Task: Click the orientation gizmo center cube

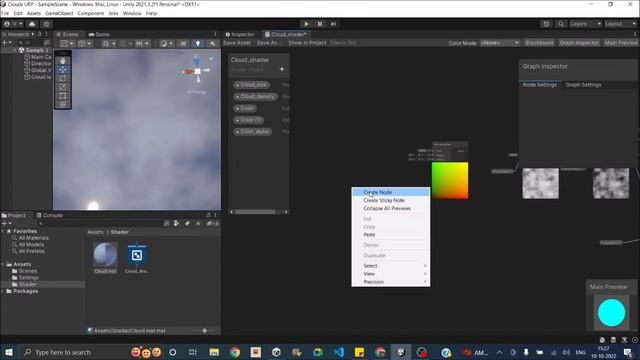Action: (198, 71)
